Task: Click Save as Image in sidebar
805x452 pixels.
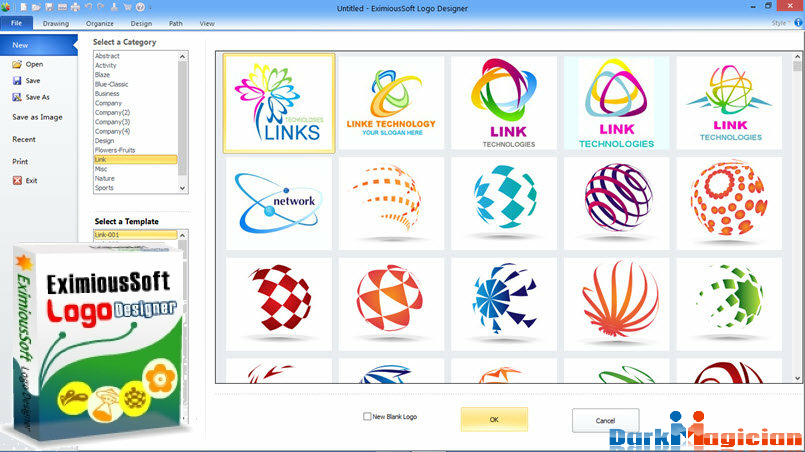Action: coord(37,117)
